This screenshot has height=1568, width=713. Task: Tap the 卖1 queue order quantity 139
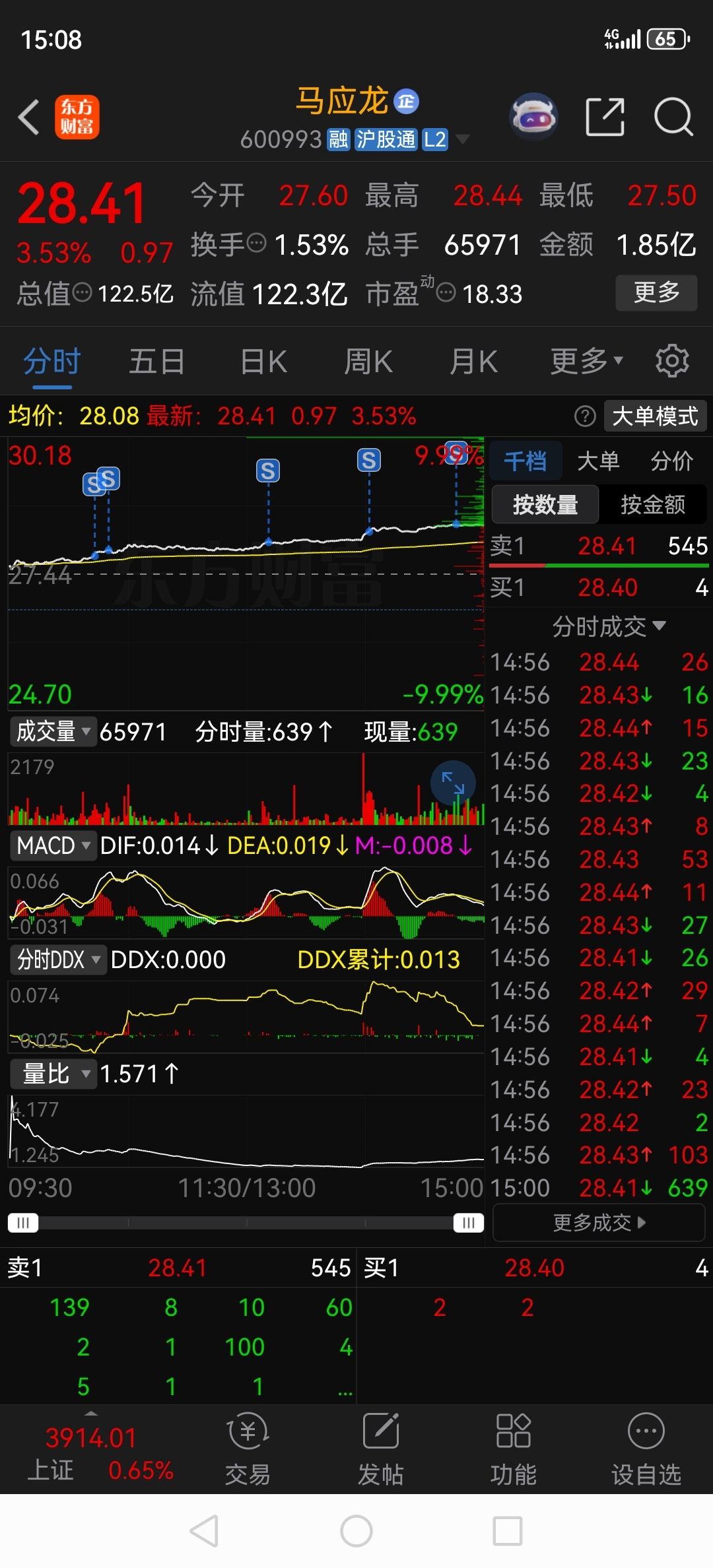point(69,1307)
